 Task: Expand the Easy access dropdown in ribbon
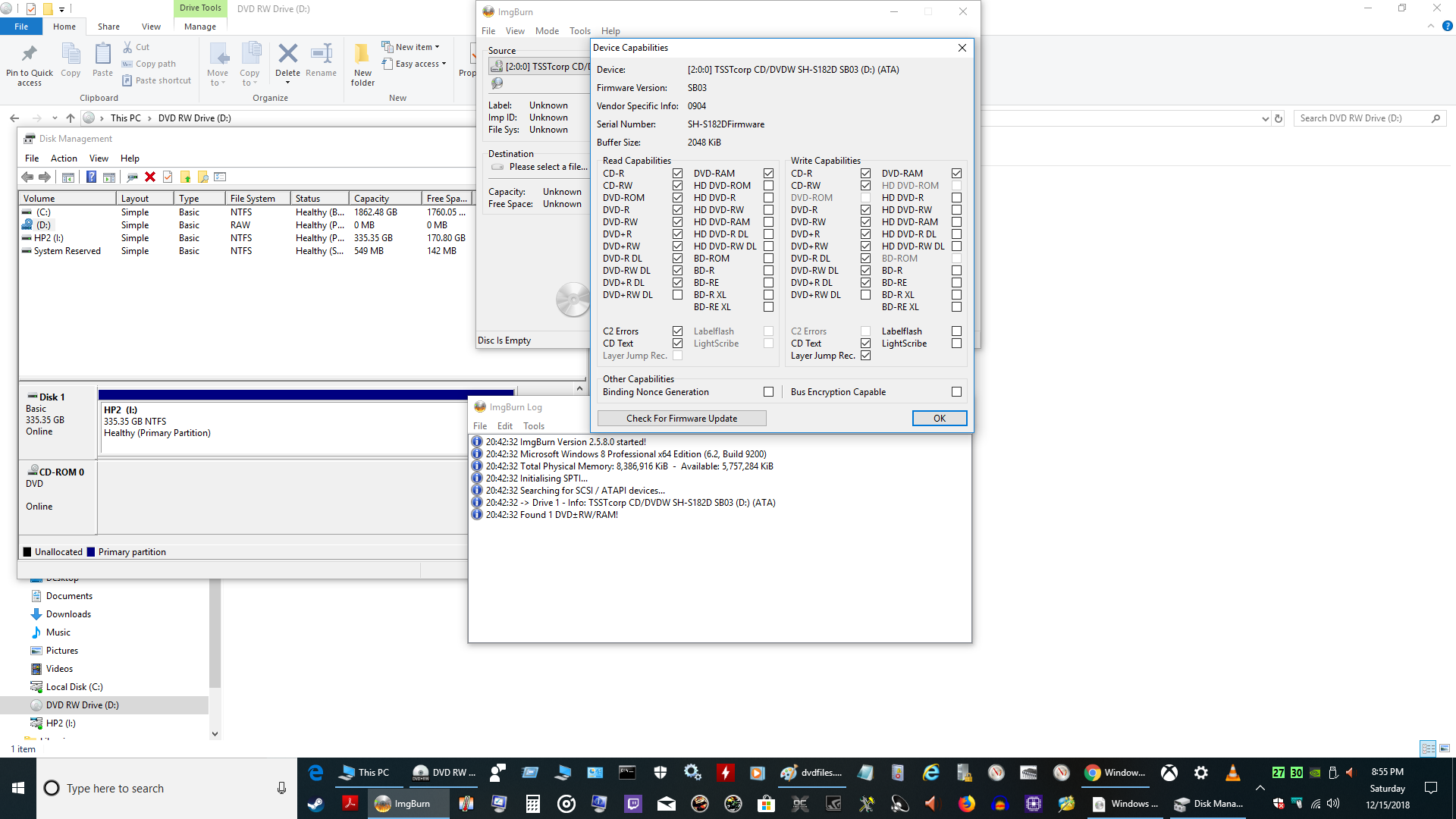[414, 64]
